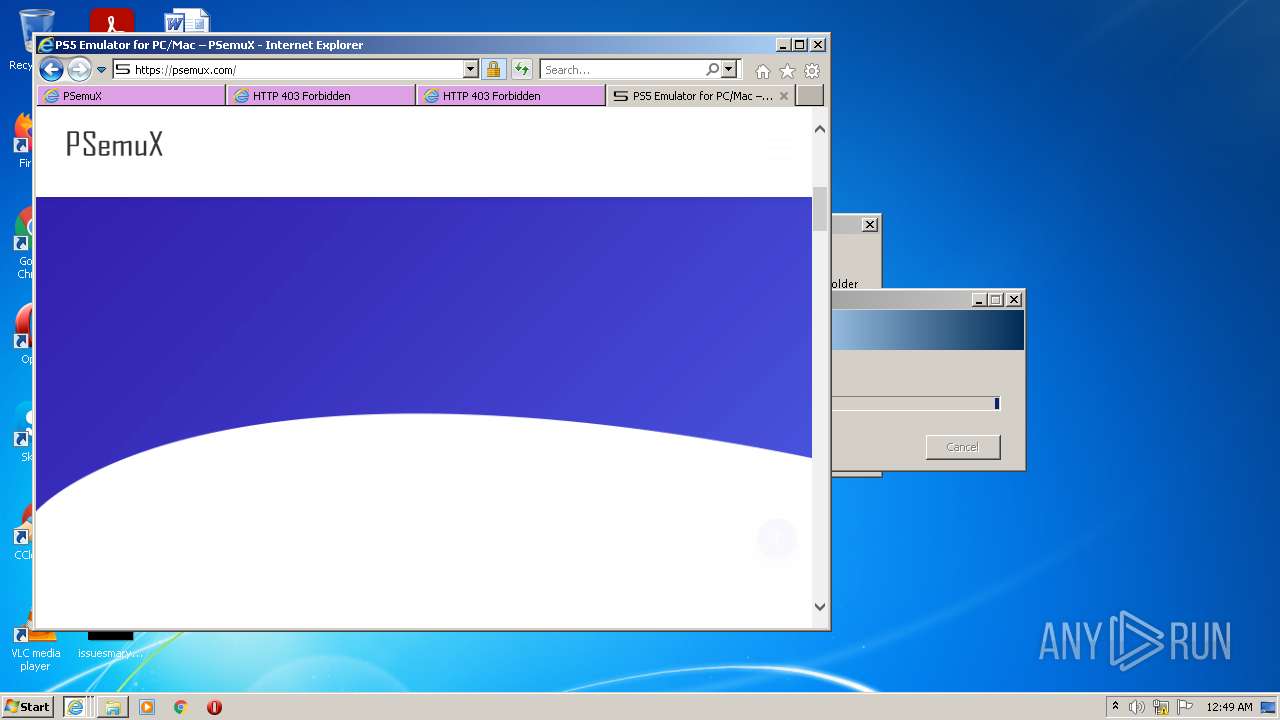Click the volume speaker tray icon

coord(1137,707)
